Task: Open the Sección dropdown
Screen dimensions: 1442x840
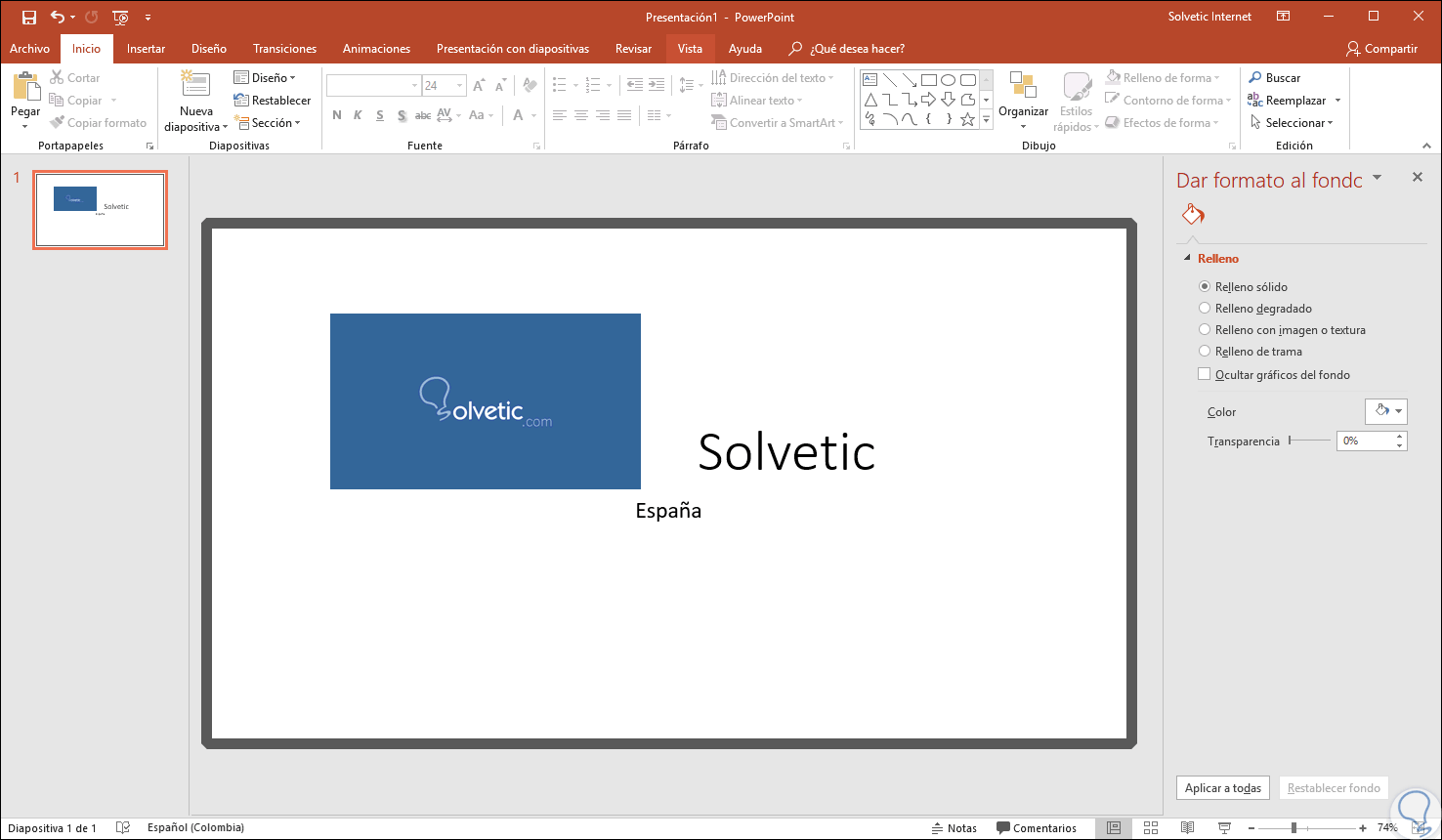Action: 267,123
